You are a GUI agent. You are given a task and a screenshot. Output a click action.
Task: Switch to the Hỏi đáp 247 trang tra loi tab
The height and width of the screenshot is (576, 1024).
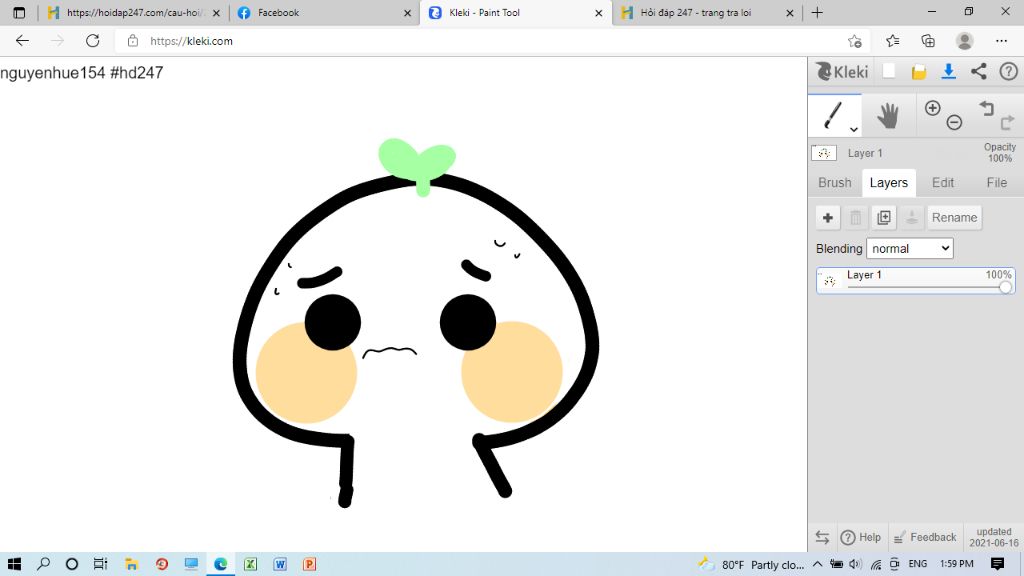coord(707,12)
